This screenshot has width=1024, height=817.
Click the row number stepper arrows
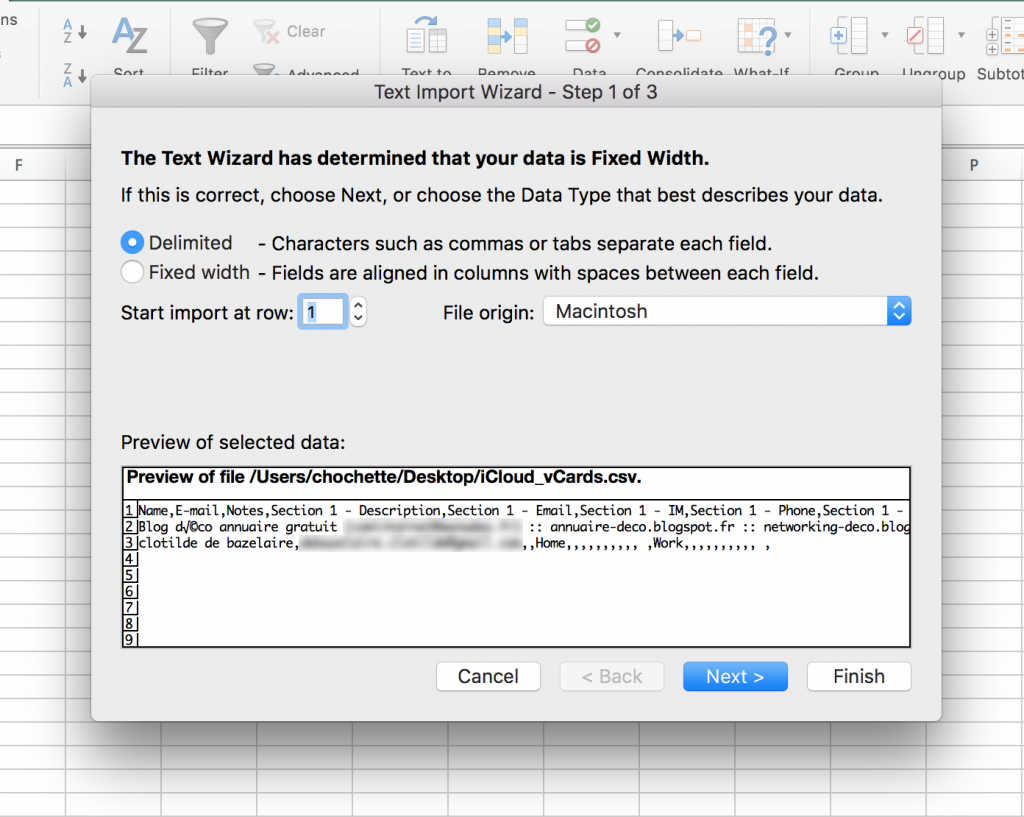coord(359,312)
